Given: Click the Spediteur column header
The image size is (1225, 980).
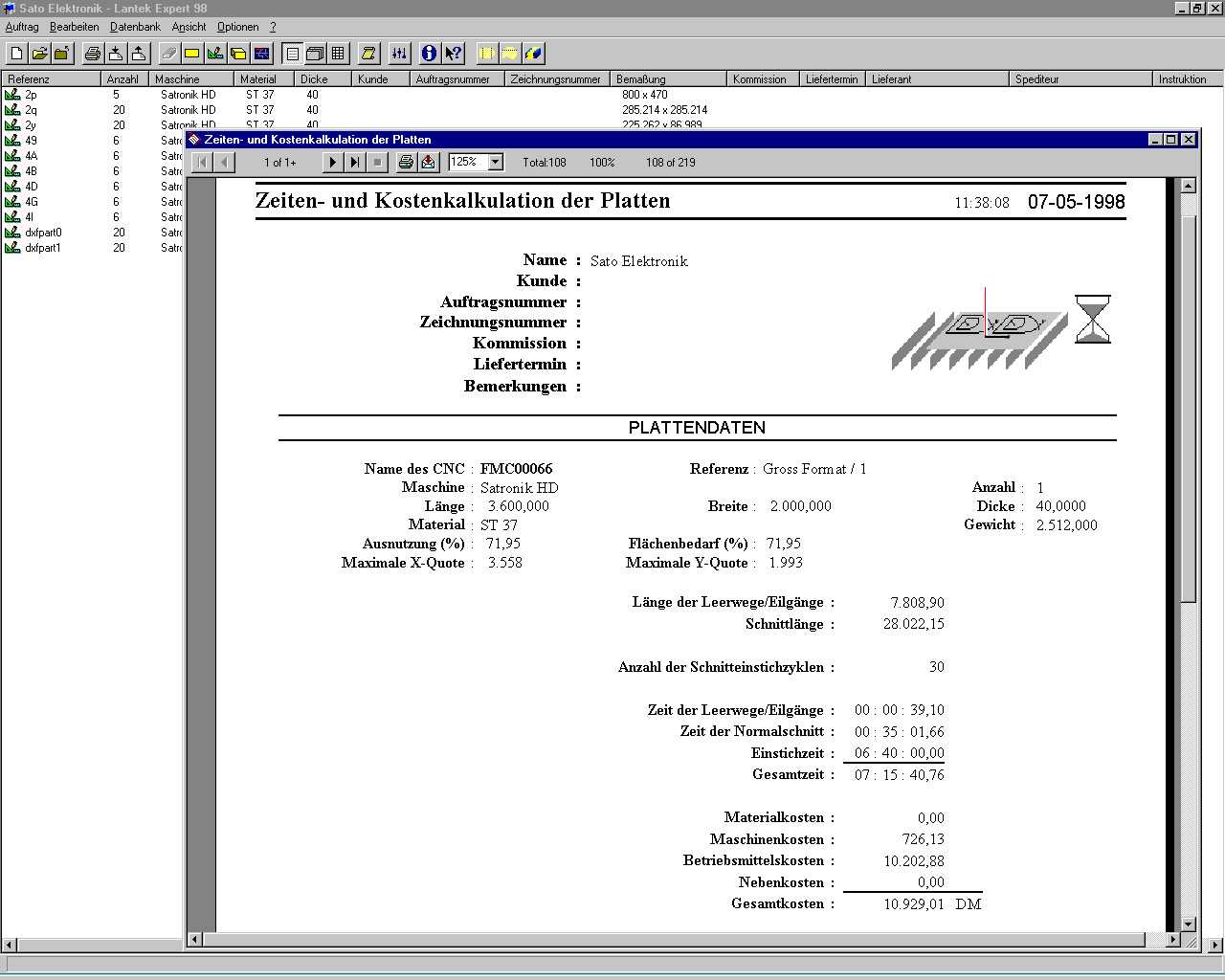Looking at the screenshot, I should [1080, 79].
